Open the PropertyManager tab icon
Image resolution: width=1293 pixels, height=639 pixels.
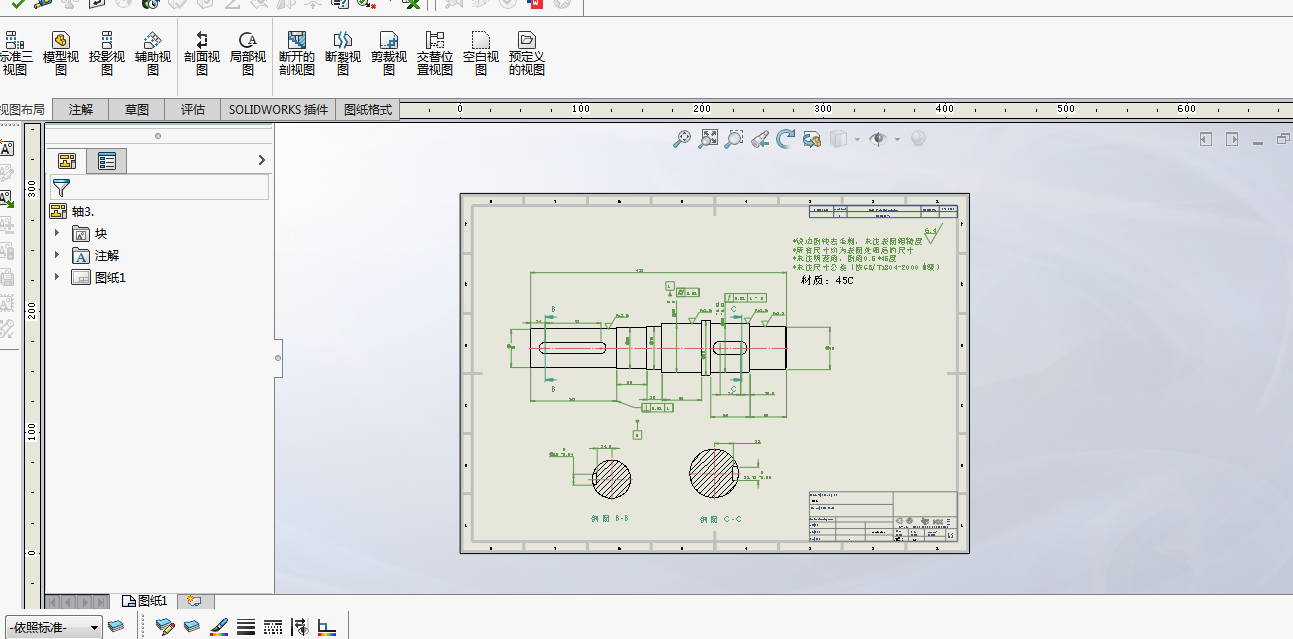coord(107,161)
